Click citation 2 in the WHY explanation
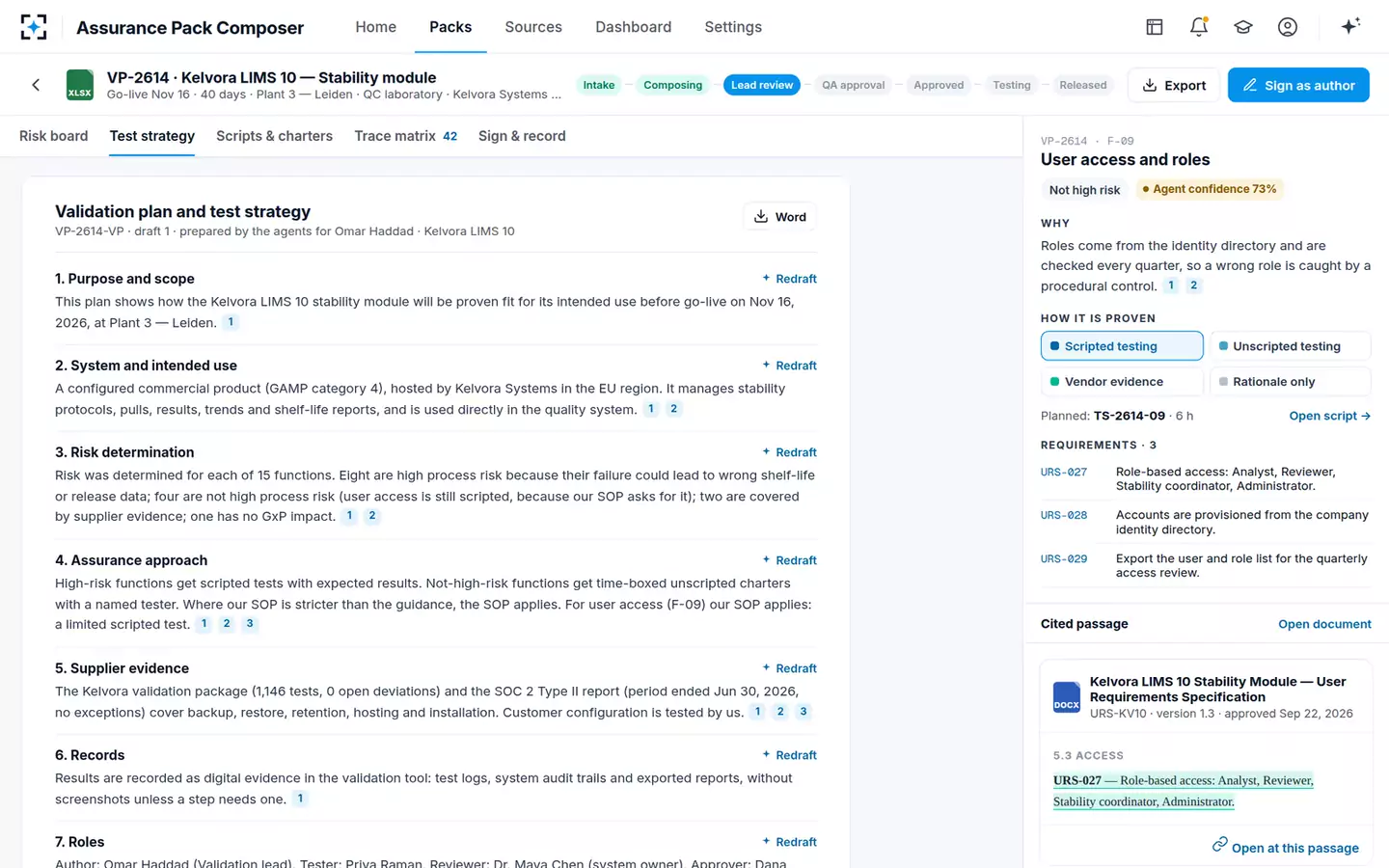 click(x=1194, y=285)
